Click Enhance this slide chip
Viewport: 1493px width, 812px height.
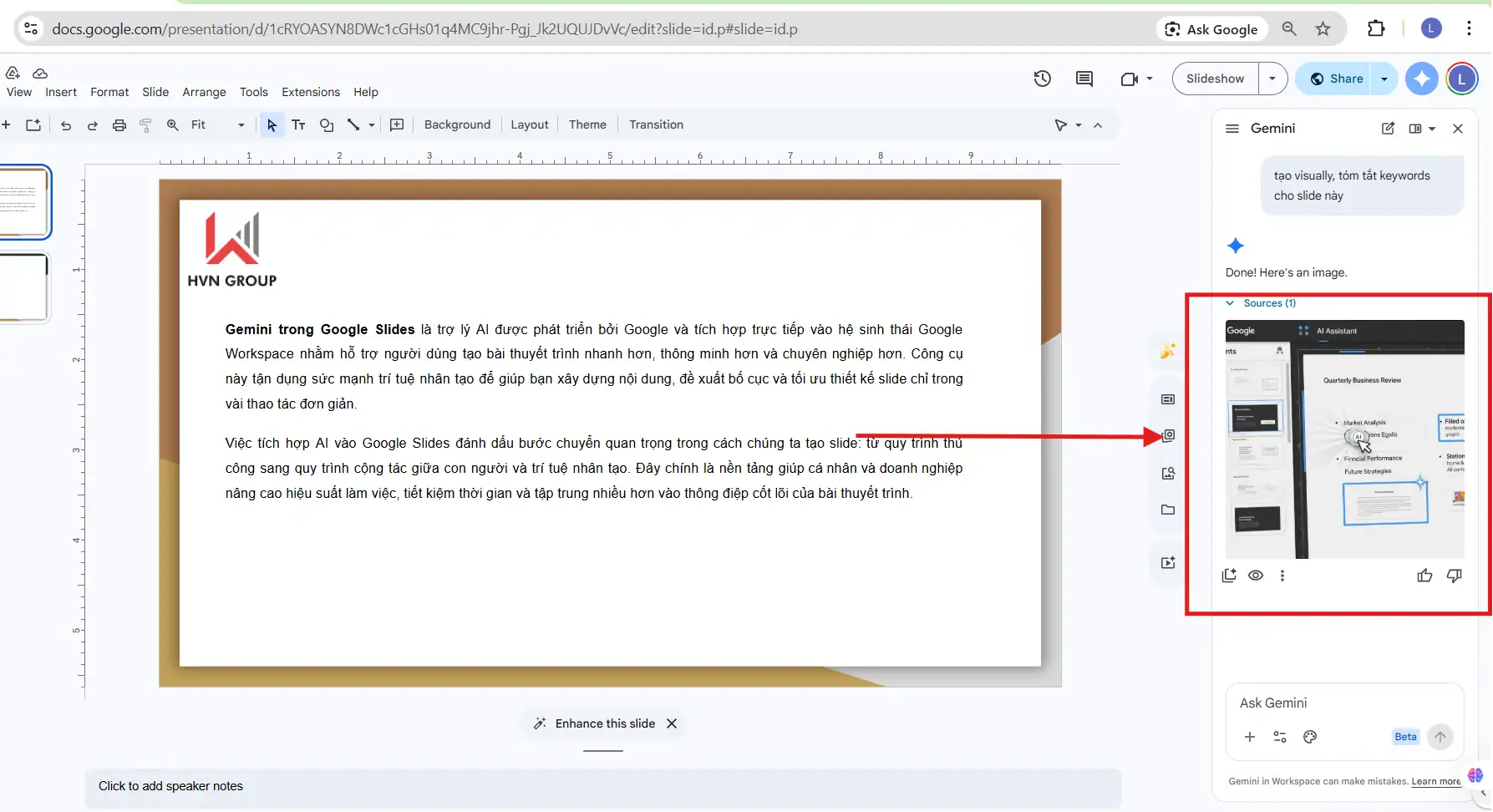point(595,723)
